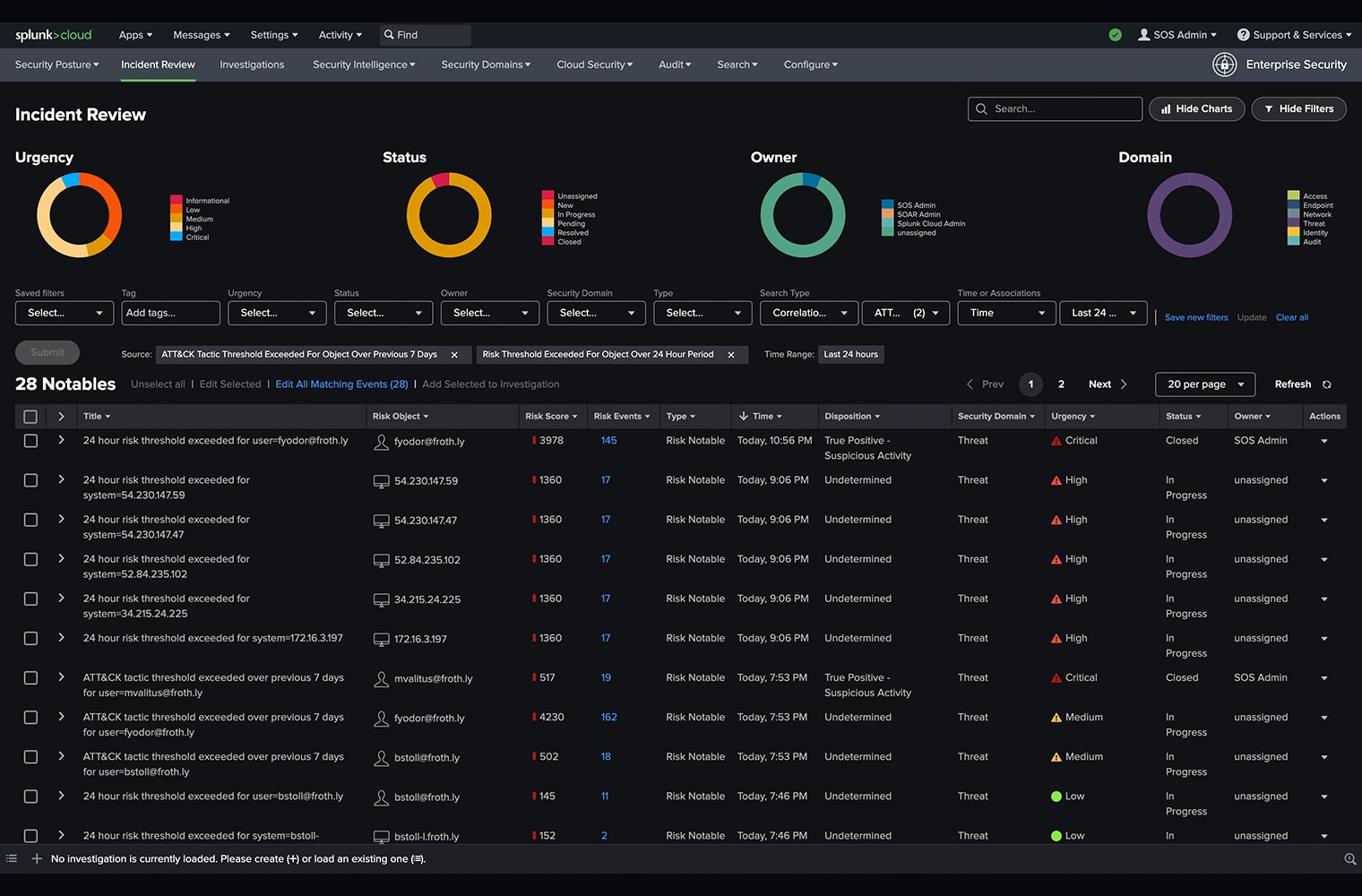The height and width of the screenshot is (896, 1362).
Task: Open the Search Type Correlation dropdown
Action: click(809, 313)
